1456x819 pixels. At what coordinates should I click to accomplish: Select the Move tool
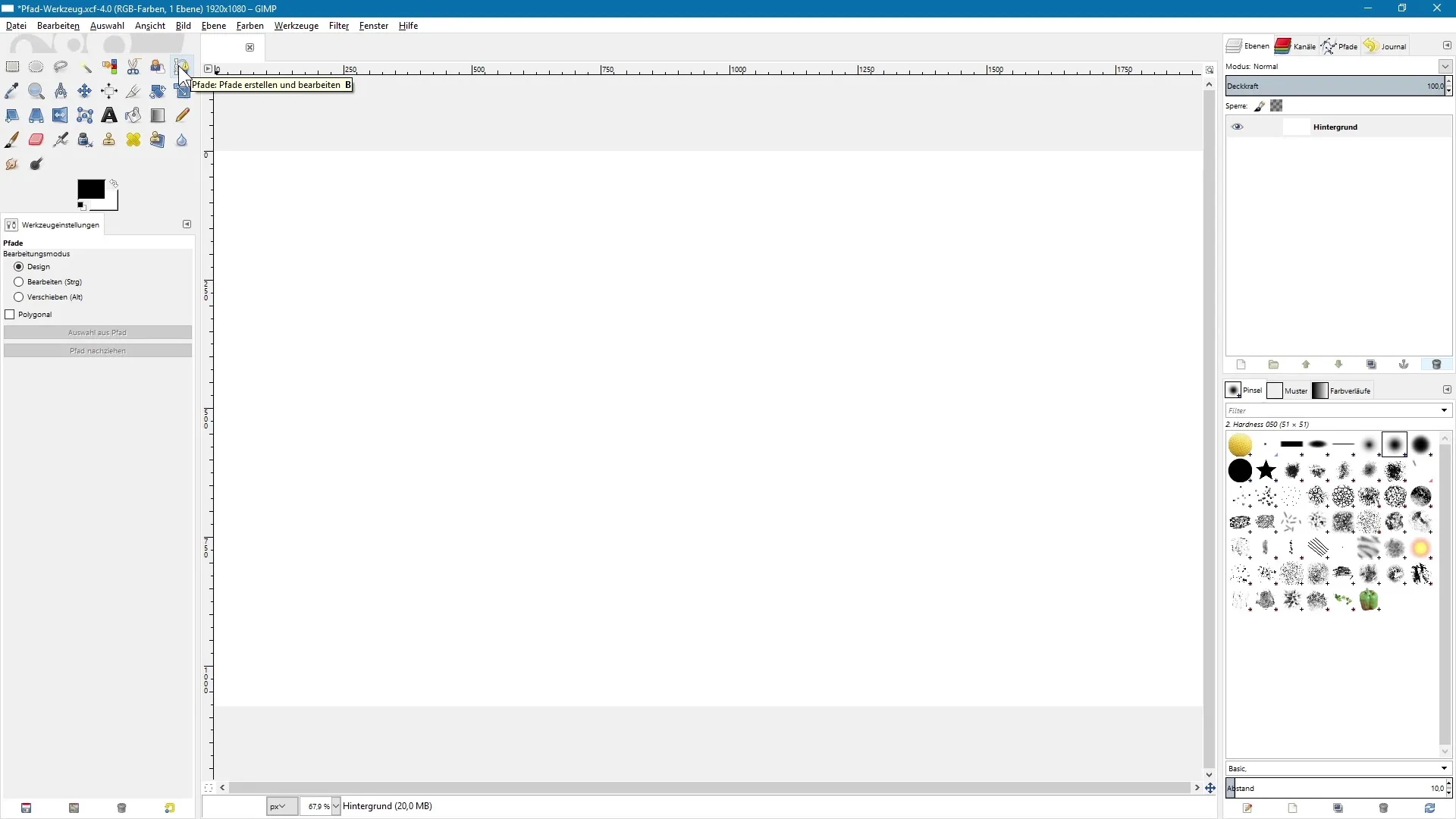tap(85, 91)
